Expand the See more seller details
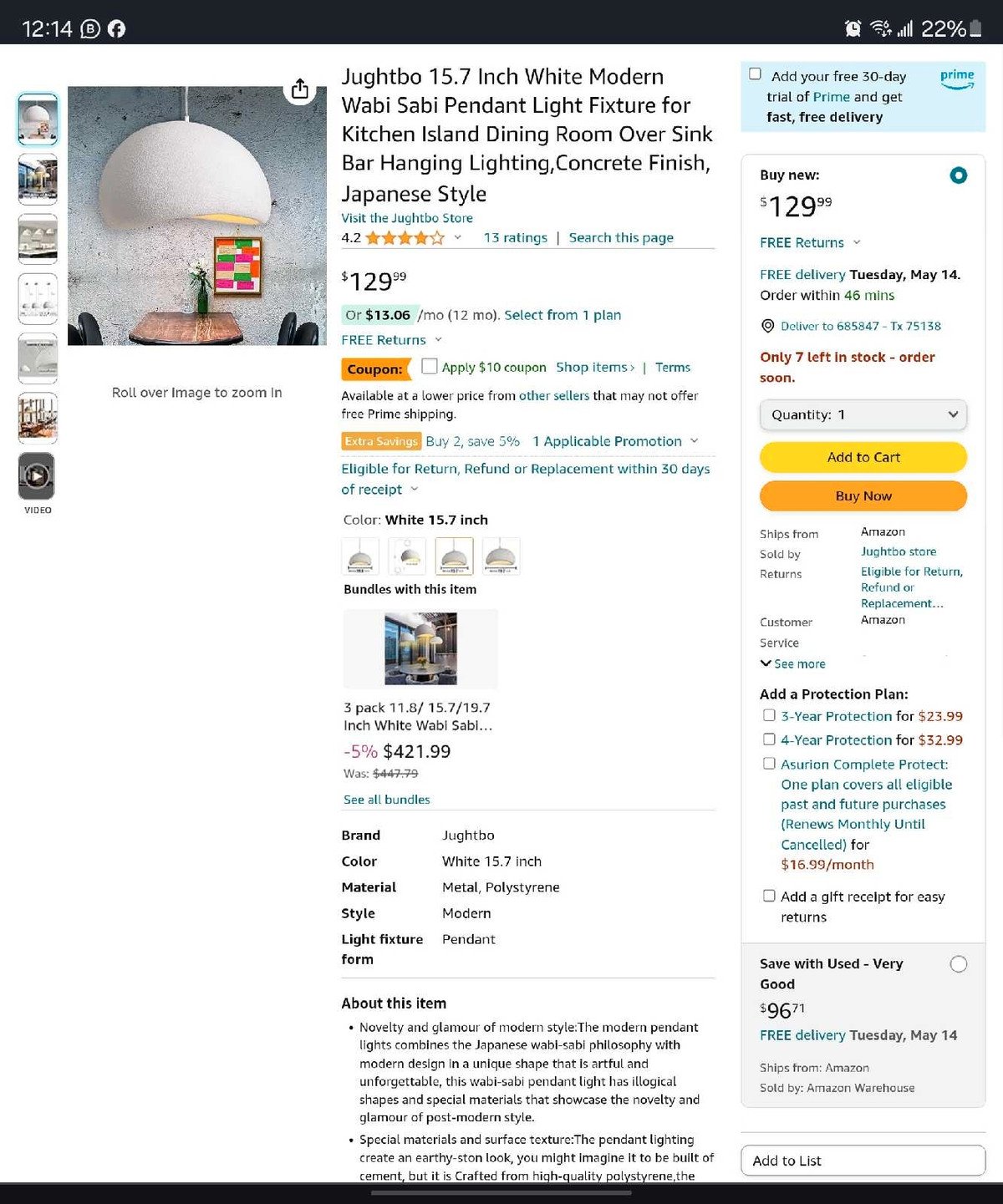The image size is (1003, 1204). pyautogui.click(x=792, y=663)
